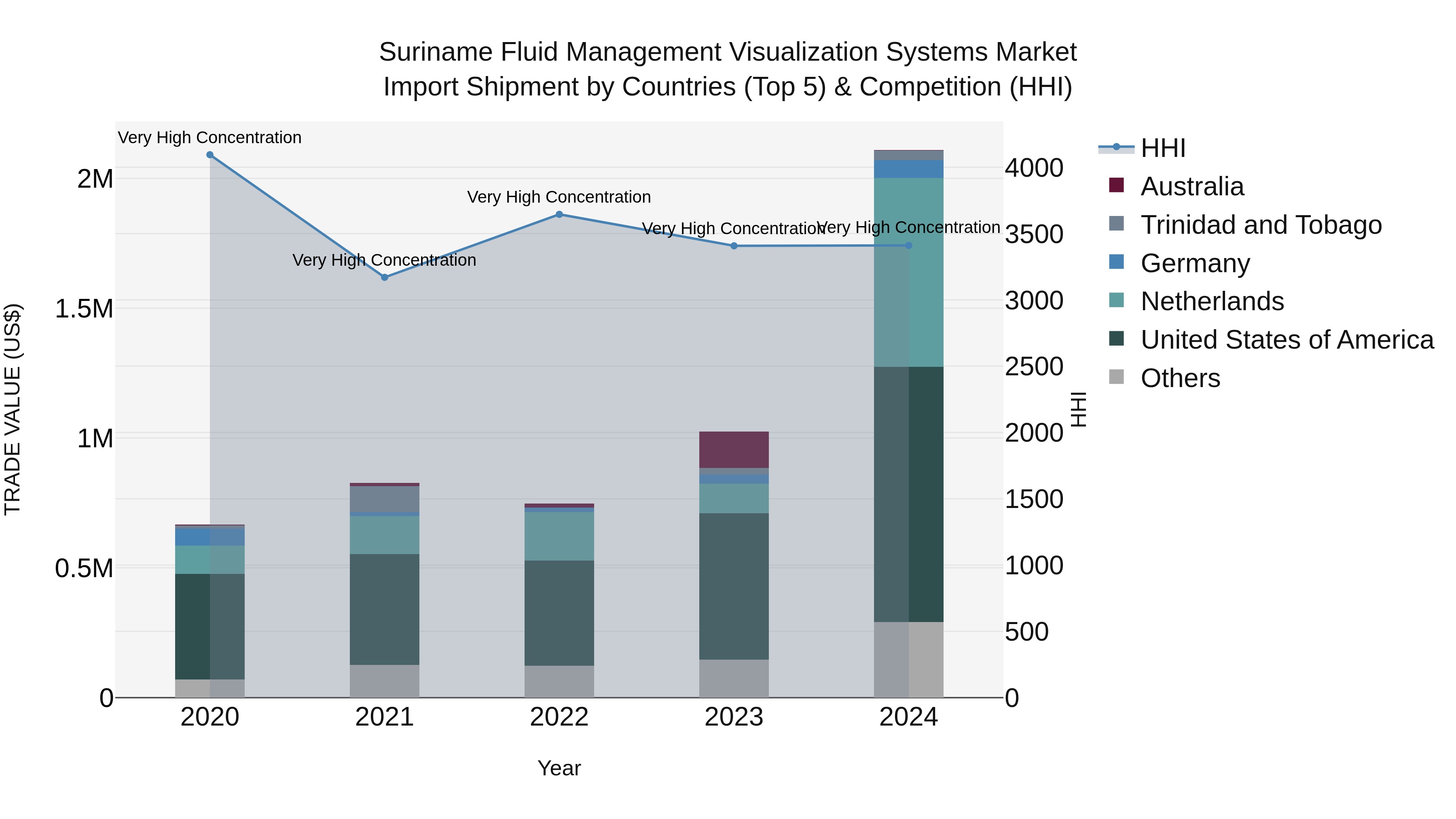Select the 2021 HHI data point
1456x819 pixels.
pos(384,277)
